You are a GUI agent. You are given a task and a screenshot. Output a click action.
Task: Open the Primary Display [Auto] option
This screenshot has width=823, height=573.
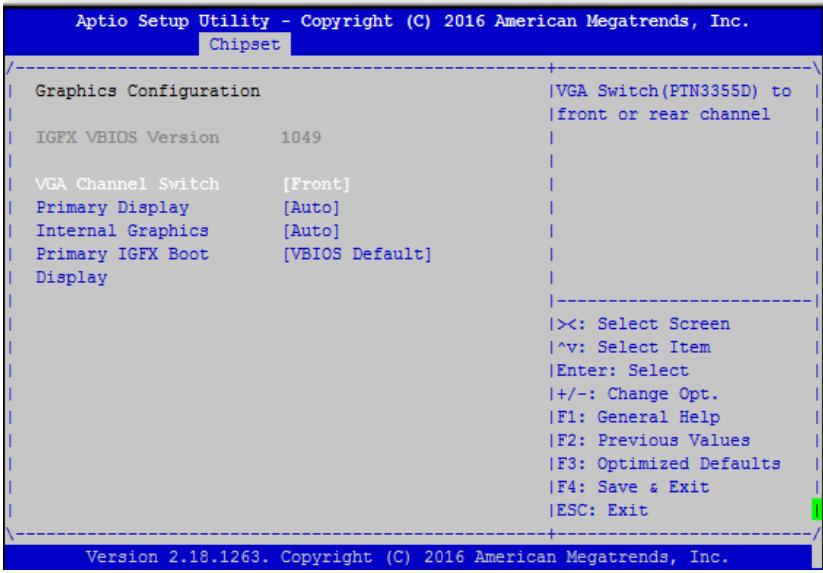(311, 208)
